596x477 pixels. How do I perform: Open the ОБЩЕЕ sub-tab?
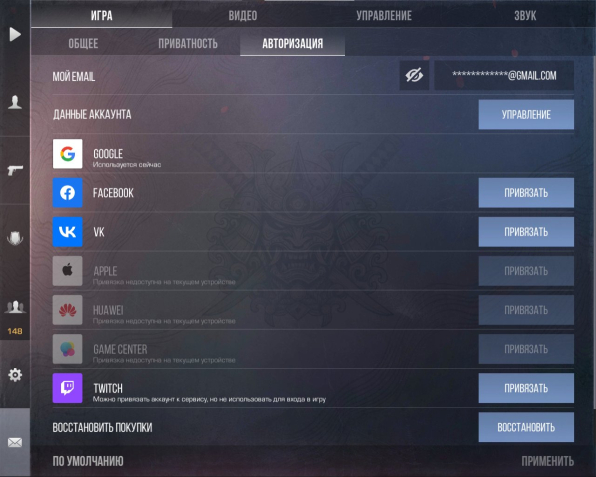click(x=83, y=43)
